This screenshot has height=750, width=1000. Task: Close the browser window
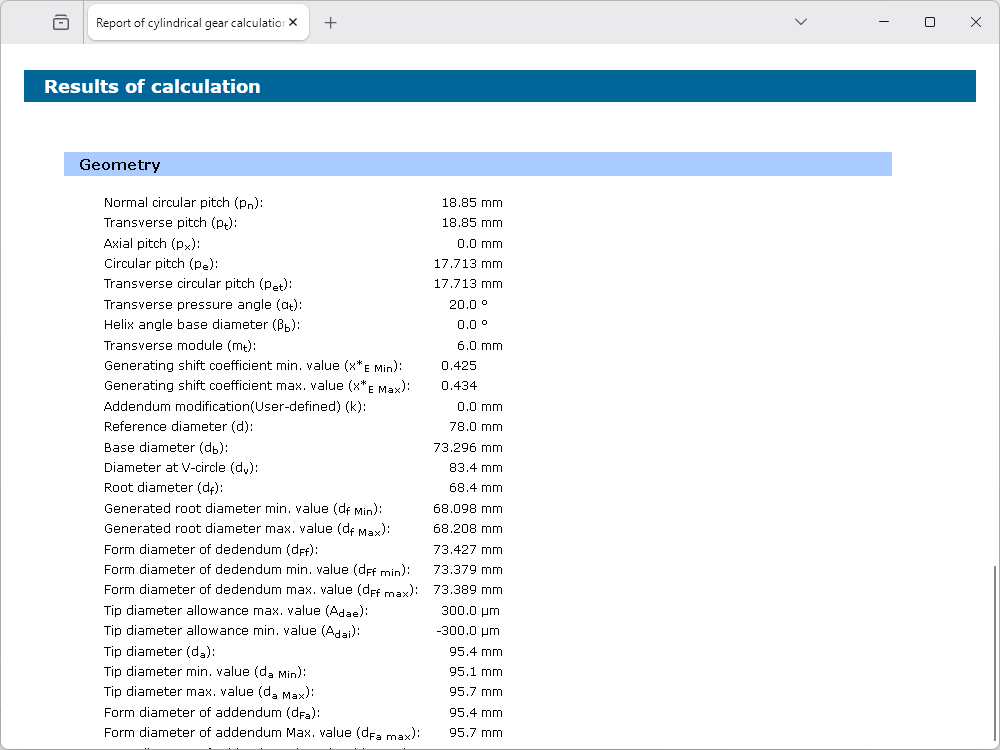(976, 22)
